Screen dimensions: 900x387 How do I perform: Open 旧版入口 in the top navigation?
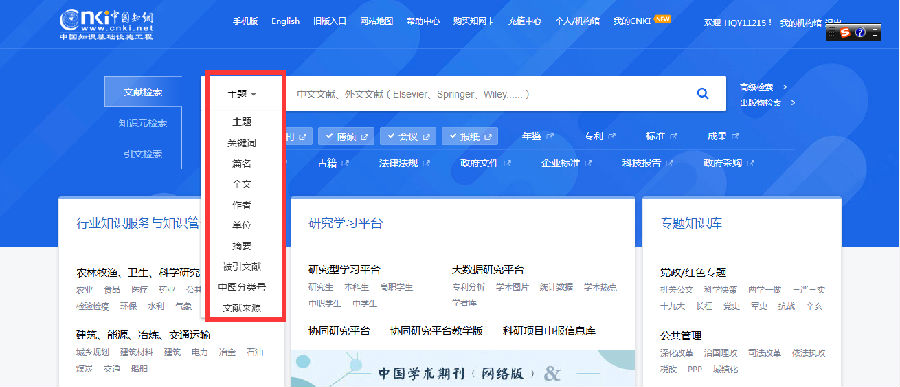coord(330,21)
